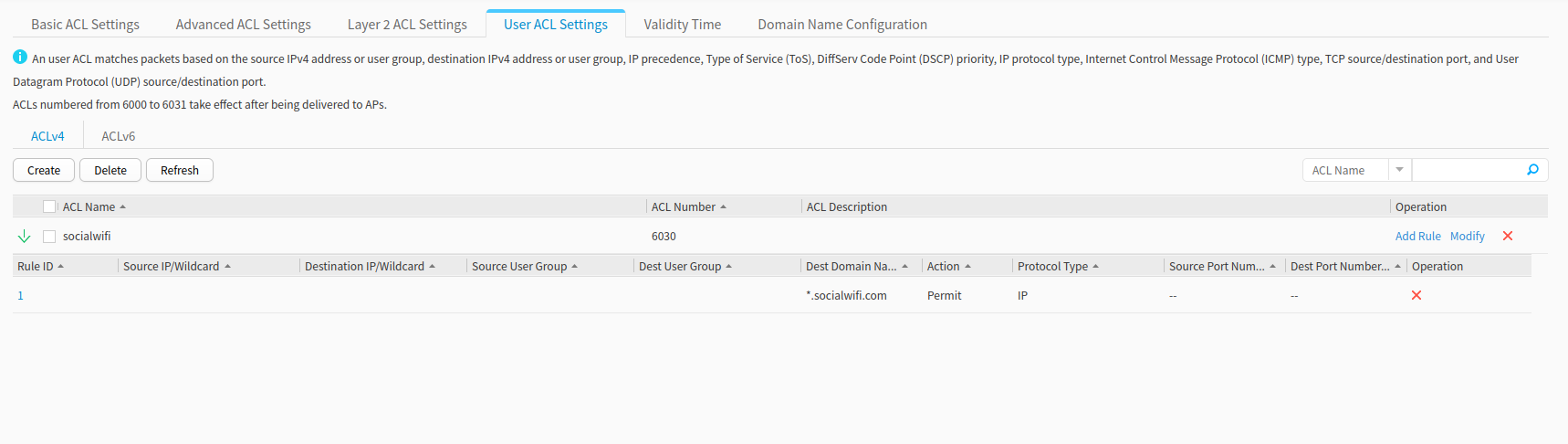Click the blue info icon beside description
This screenshot has height=444, width=1568.
(x=20, y=57)
